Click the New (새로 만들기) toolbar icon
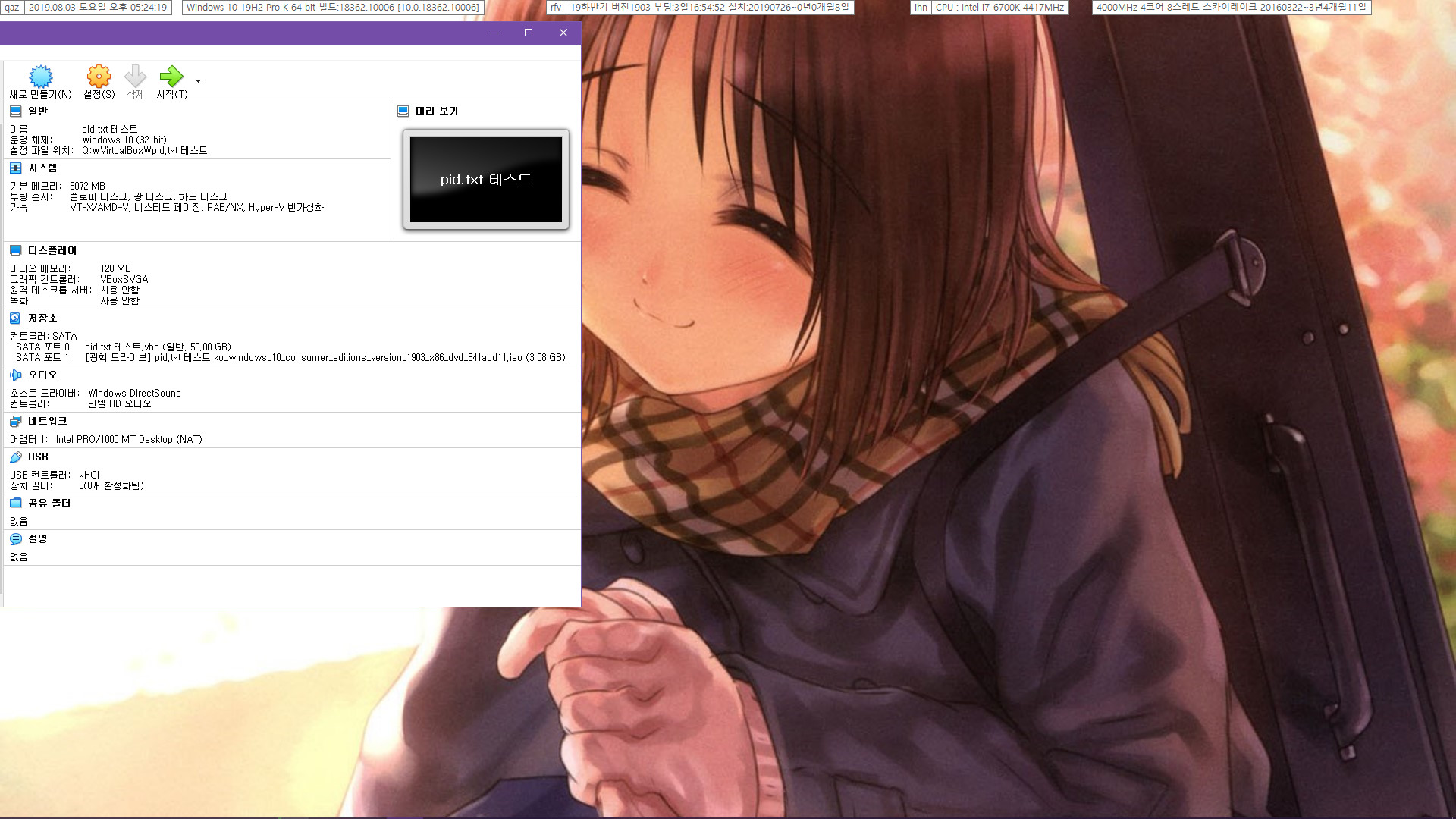 41,76
